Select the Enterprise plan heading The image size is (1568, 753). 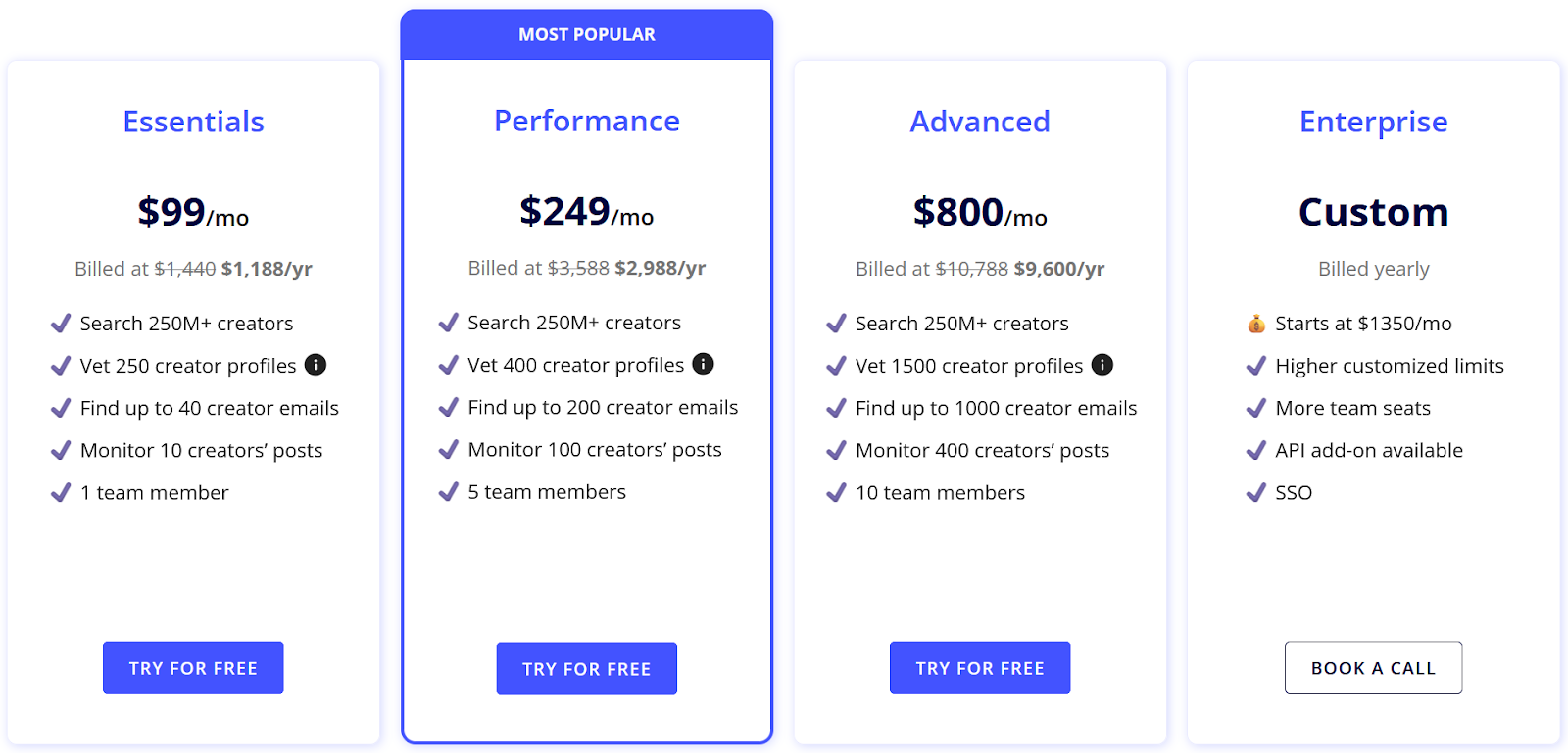[x=1373, y=123]
